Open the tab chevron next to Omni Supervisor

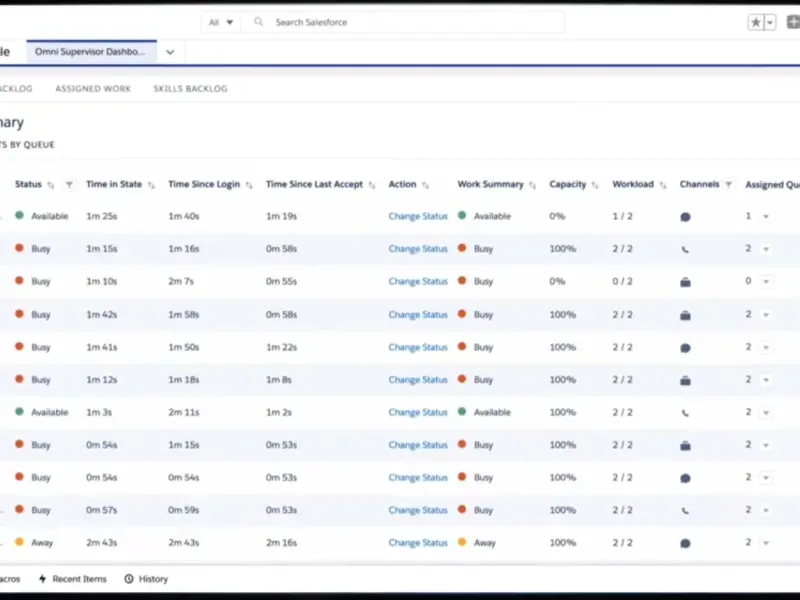coord(170,52)
